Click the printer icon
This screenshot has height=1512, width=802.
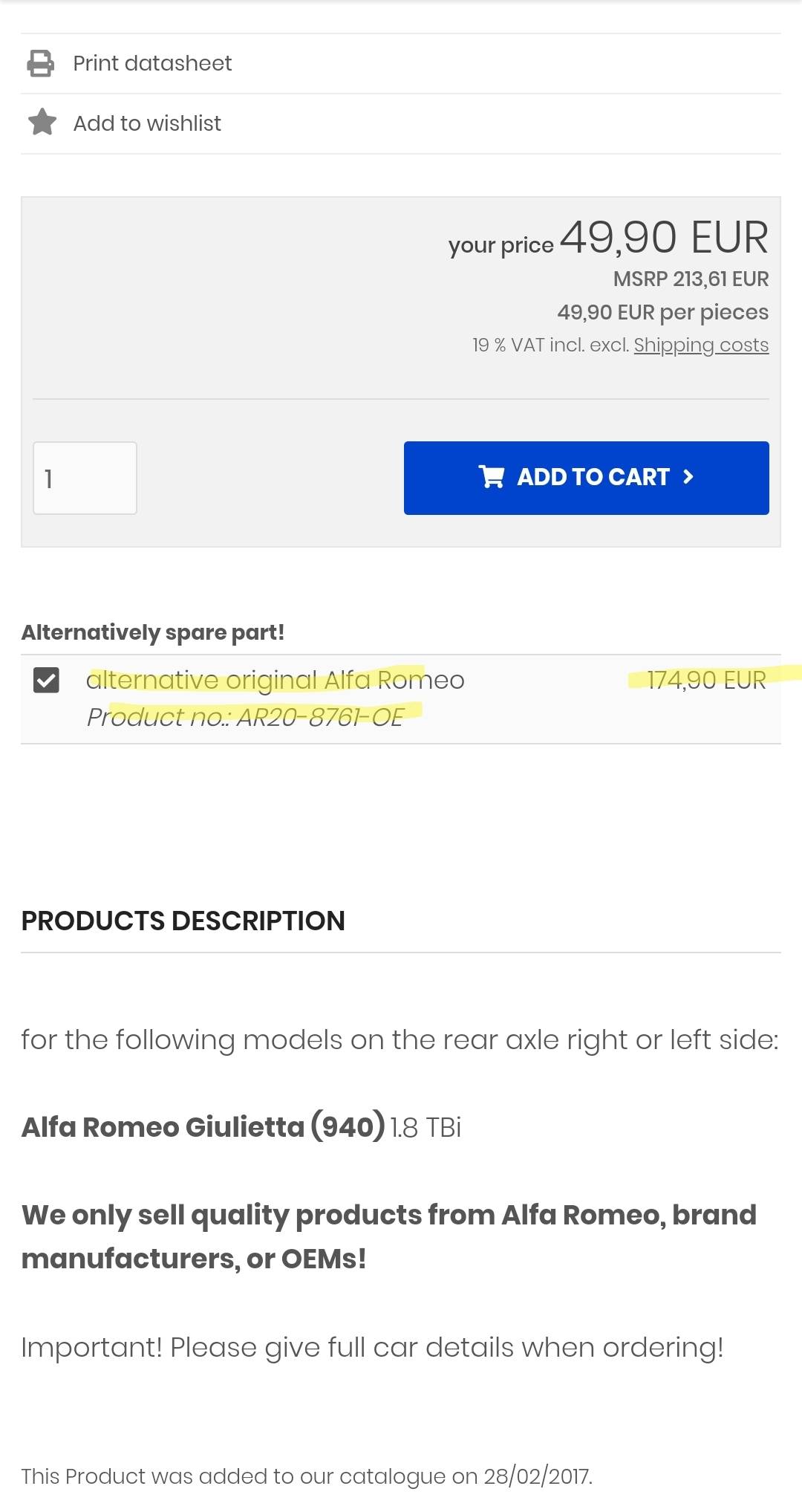point(41,63)
